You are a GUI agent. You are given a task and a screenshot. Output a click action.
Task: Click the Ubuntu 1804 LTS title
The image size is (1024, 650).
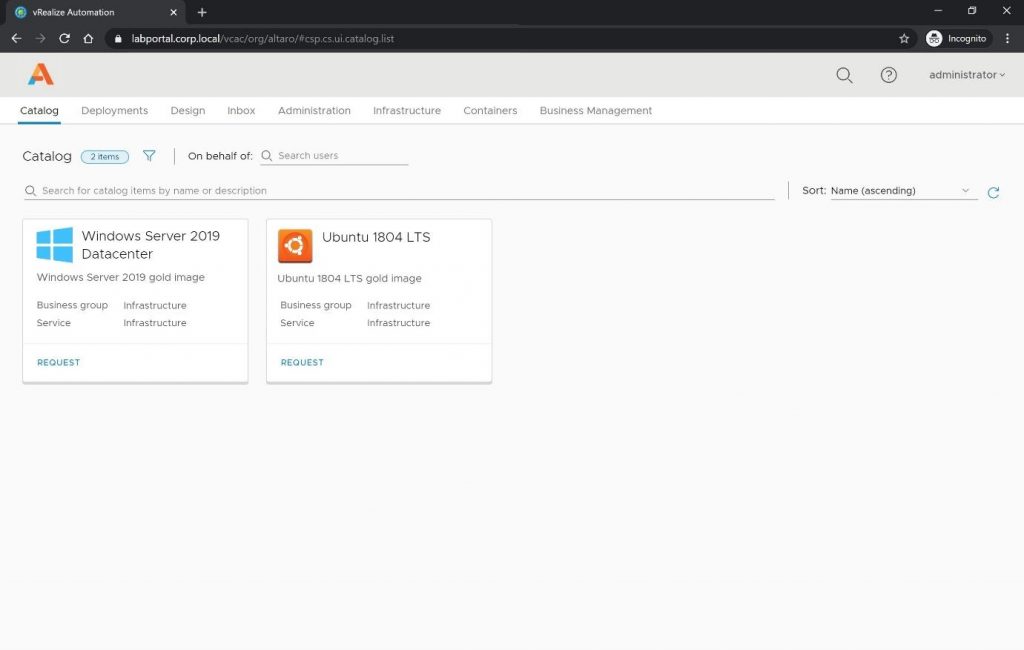pyautogui.click(x=376, y=237)
